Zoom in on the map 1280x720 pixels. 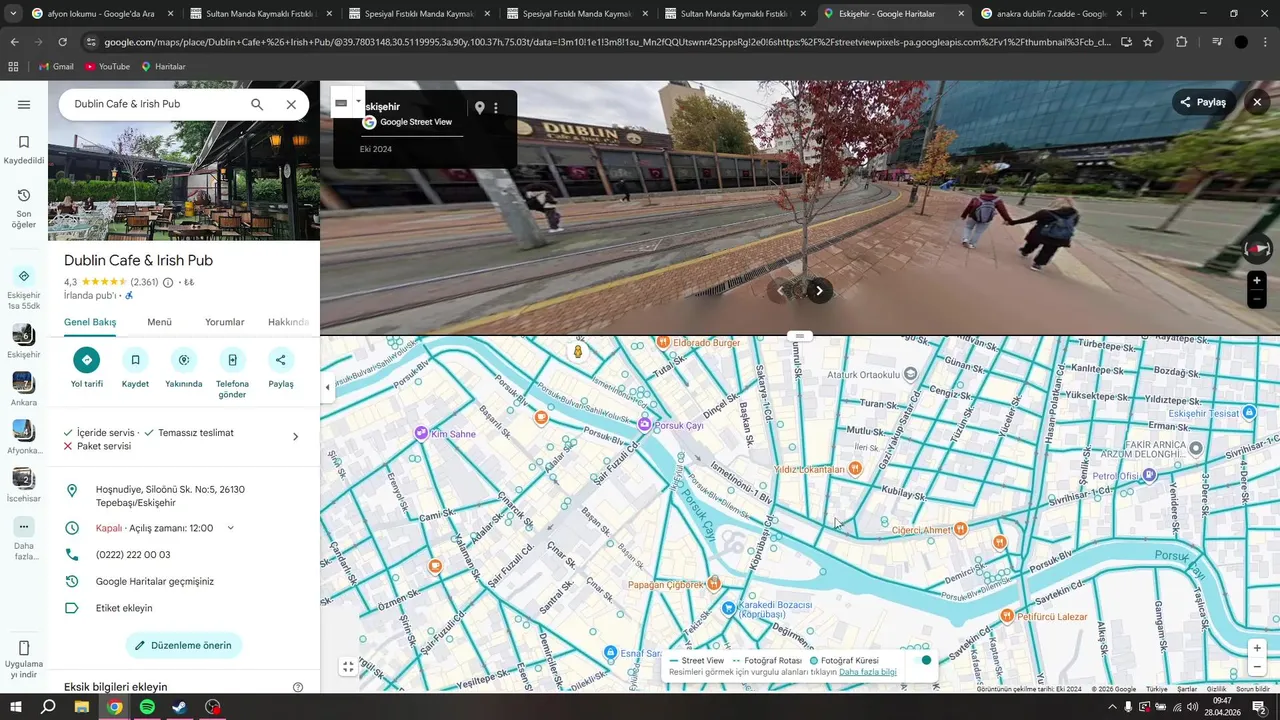click(1257, 648)
